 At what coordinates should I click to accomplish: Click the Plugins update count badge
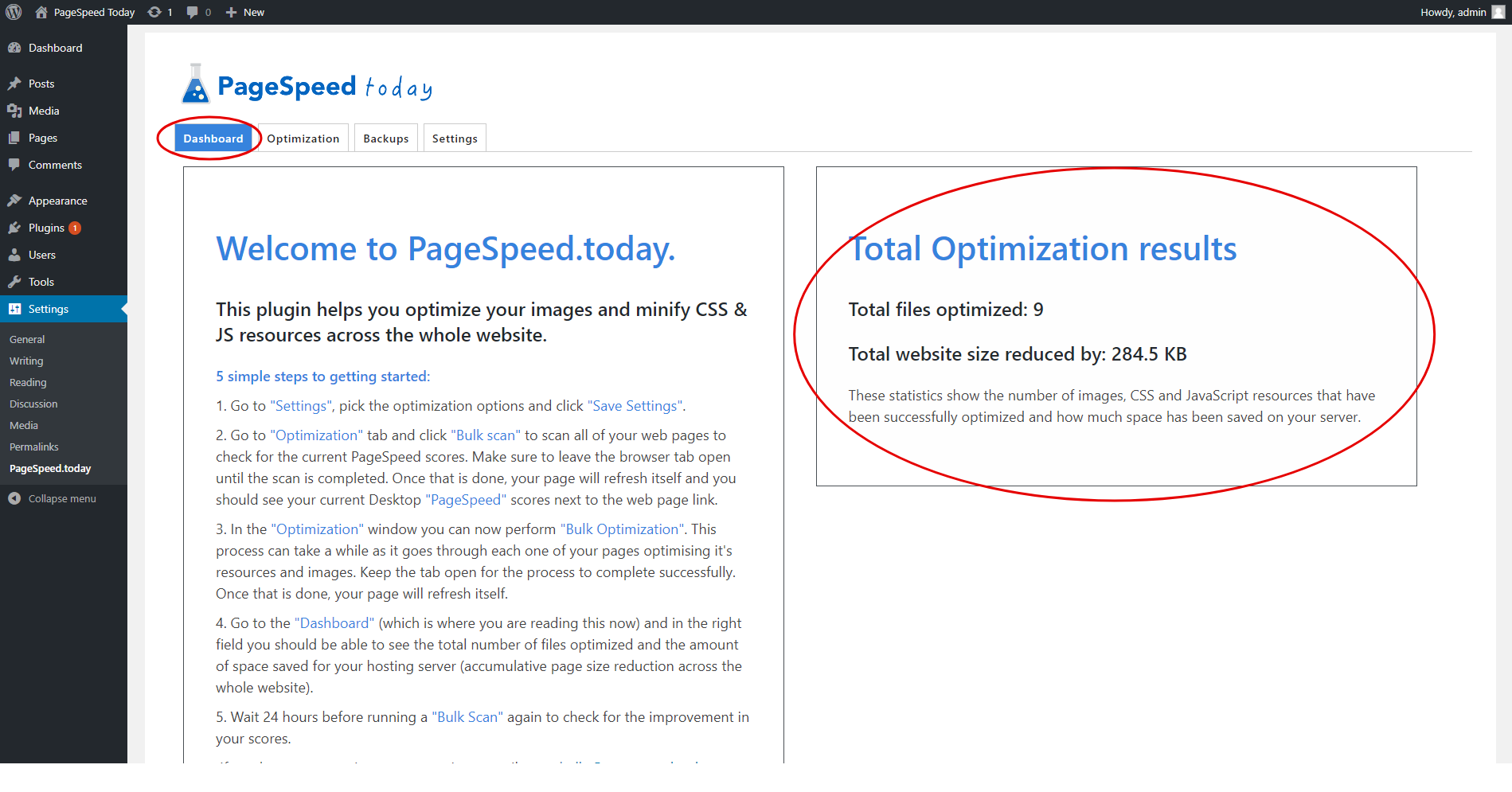point(75,228)
